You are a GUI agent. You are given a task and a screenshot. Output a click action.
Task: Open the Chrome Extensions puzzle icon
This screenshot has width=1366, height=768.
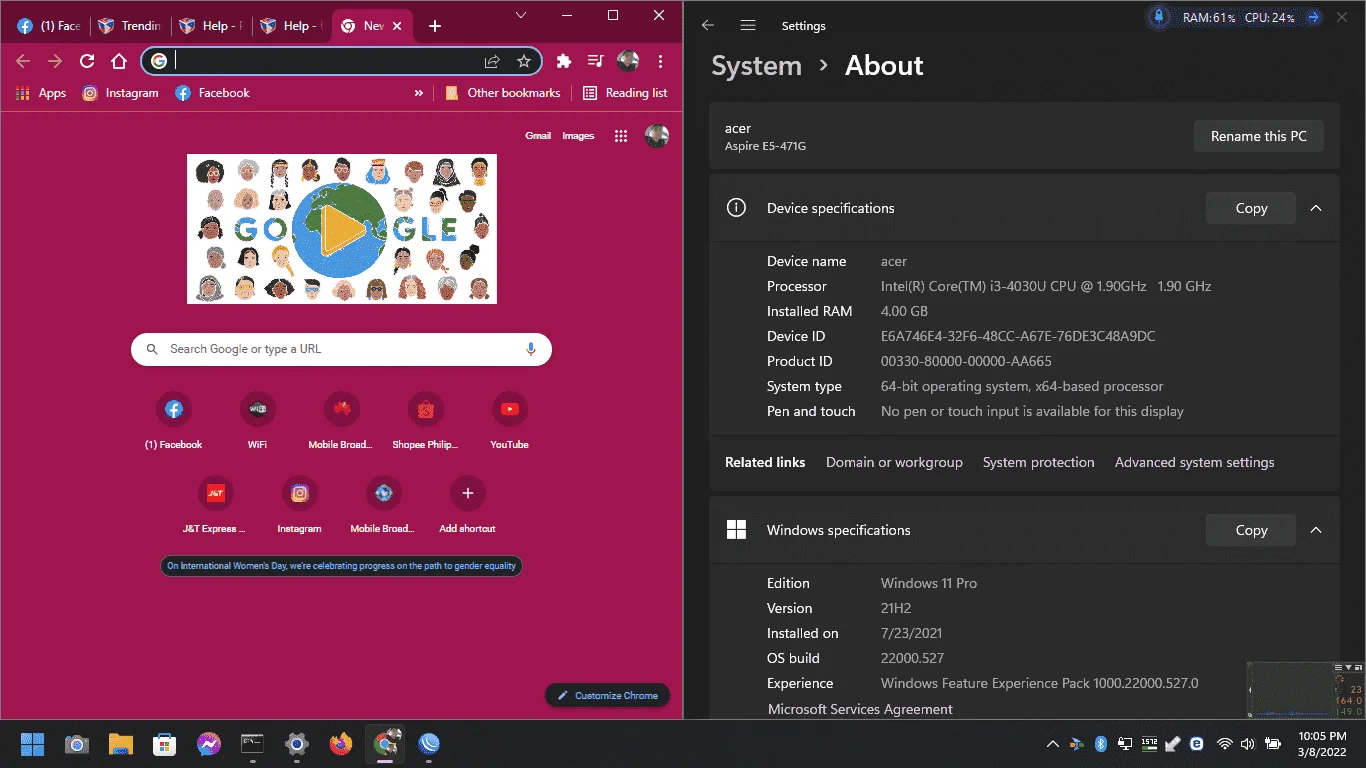564,61
